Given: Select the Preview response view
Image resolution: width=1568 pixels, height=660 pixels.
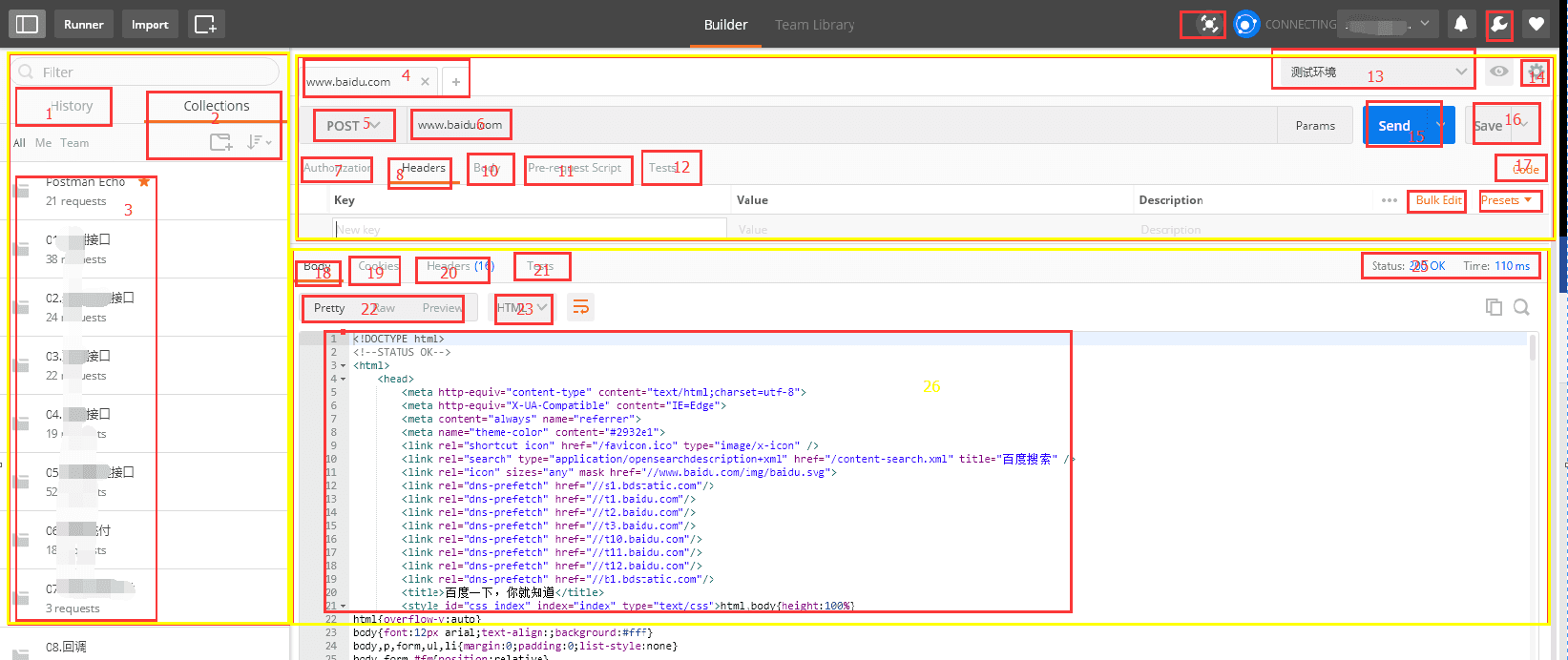Looking at the screenshot, I should [x=443, y=308].
